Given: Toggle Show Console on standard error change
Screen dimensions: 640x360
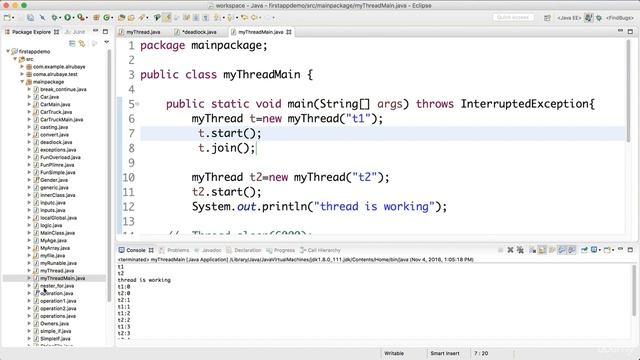Looking at the screenshot, I should [x=571, y=250].
